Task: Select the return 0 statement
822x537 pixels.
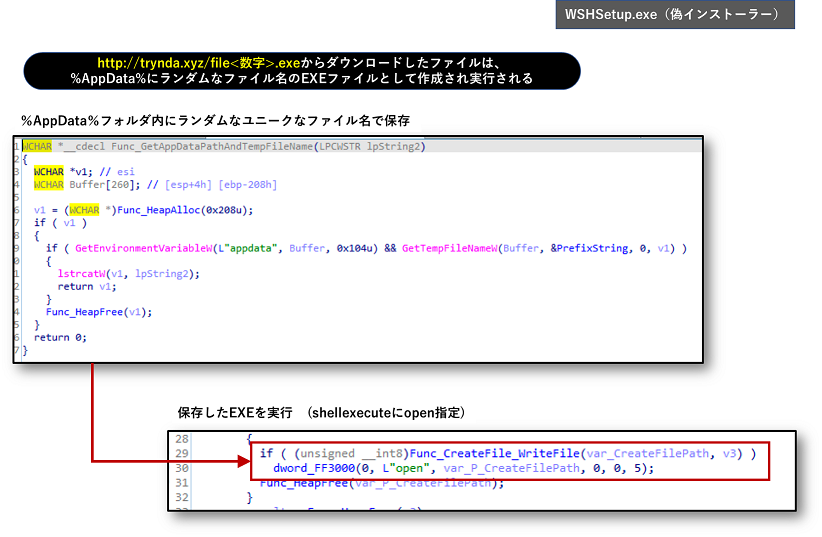Action: click(60, 337)
